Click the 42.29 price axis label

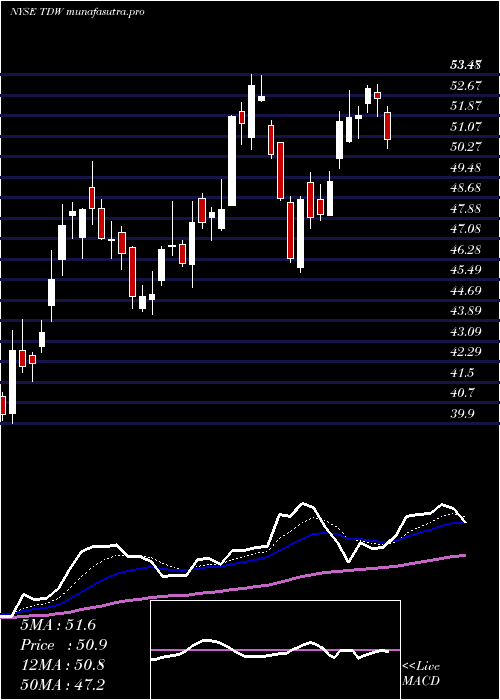point(465,352)
